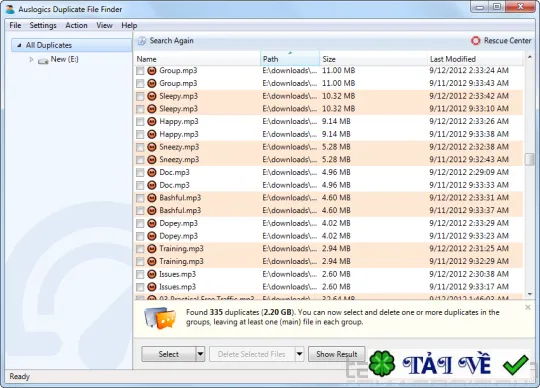Select the New (E:) tree label
Image resolution: width=540 pixels, height=388 pixels.
tap(64, 59)
